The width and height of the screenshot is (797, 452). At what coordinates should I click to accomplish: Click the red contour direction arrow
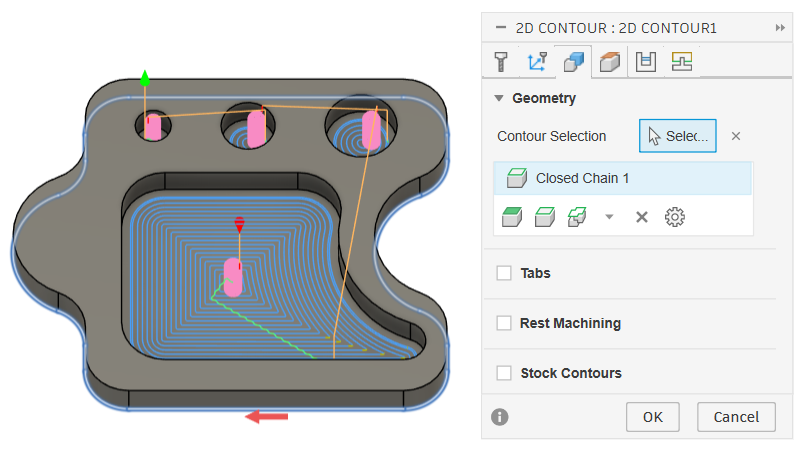click(x=267, y=417)
